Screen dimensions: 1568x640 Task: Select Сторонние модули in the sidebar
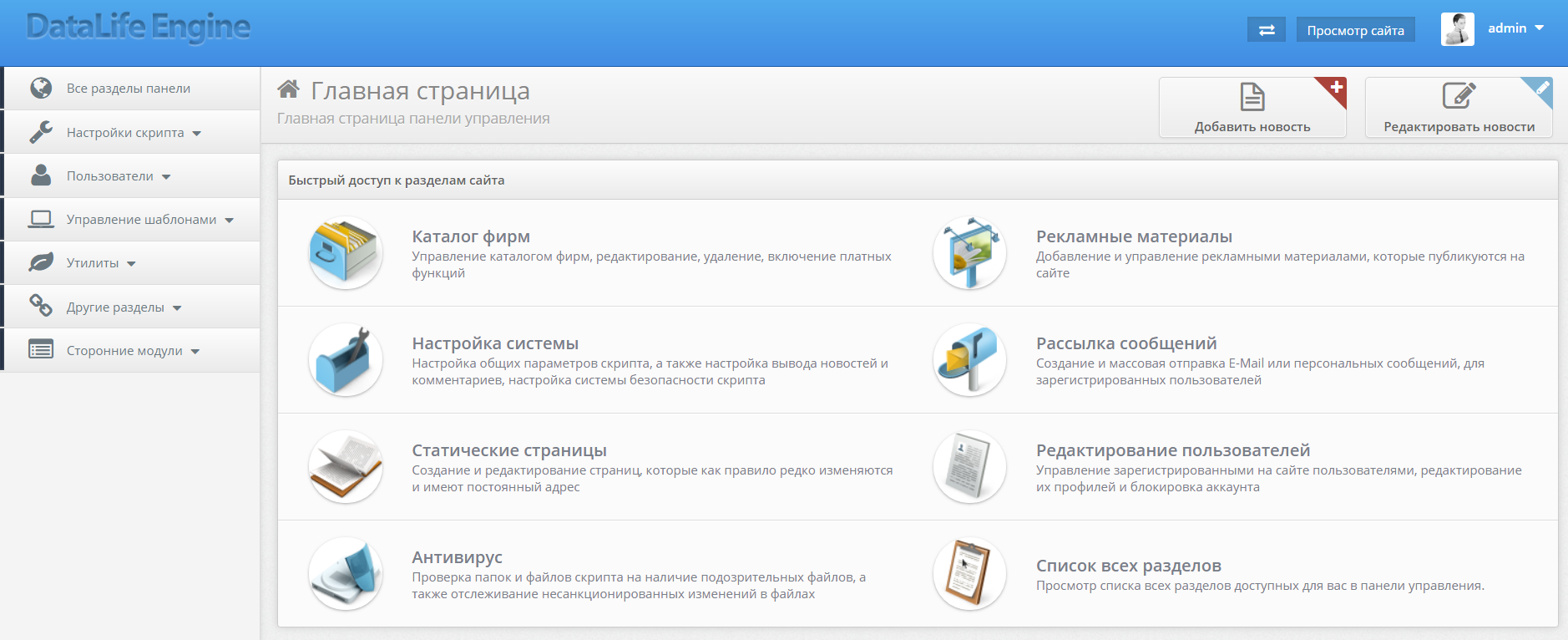pos(131,350)
